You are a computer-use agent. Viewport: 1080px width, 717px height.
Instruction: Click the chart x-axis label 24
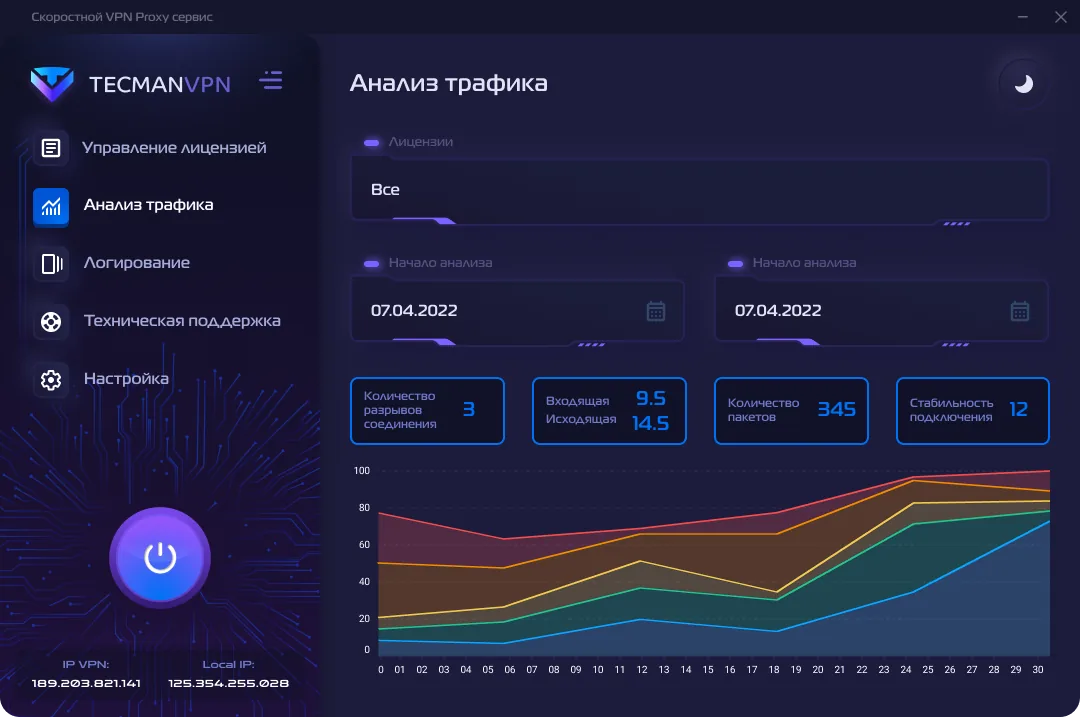click(x=906, y=669)
